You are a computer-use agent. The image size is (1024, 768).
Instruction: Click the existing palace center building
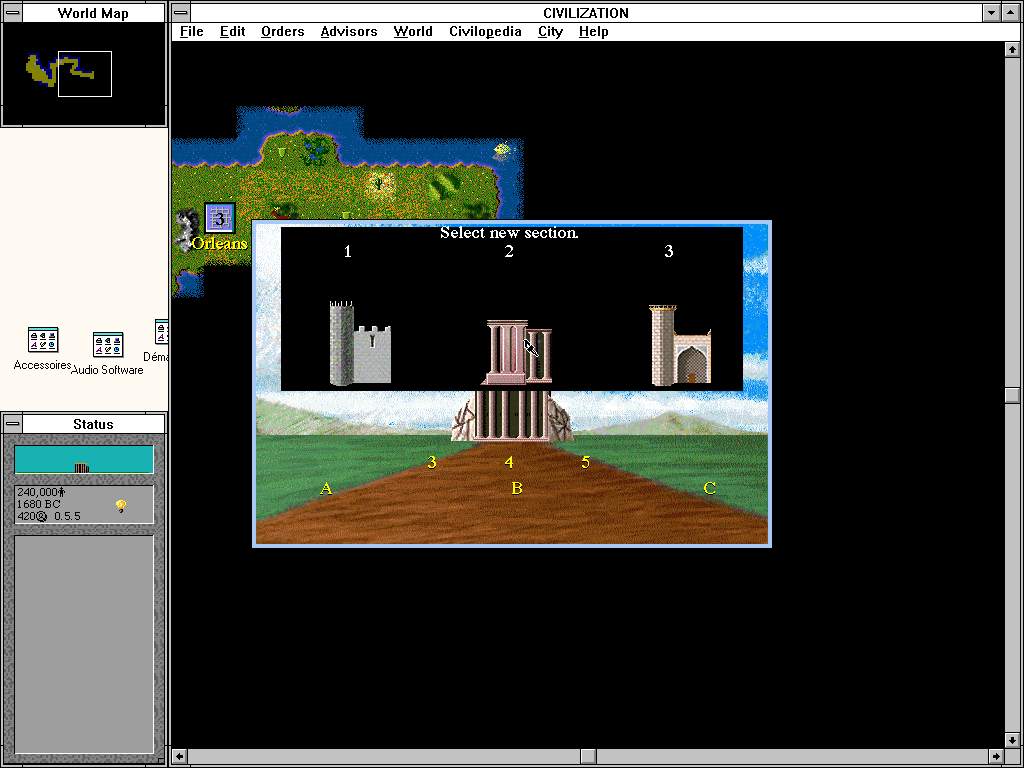(512, 415)
